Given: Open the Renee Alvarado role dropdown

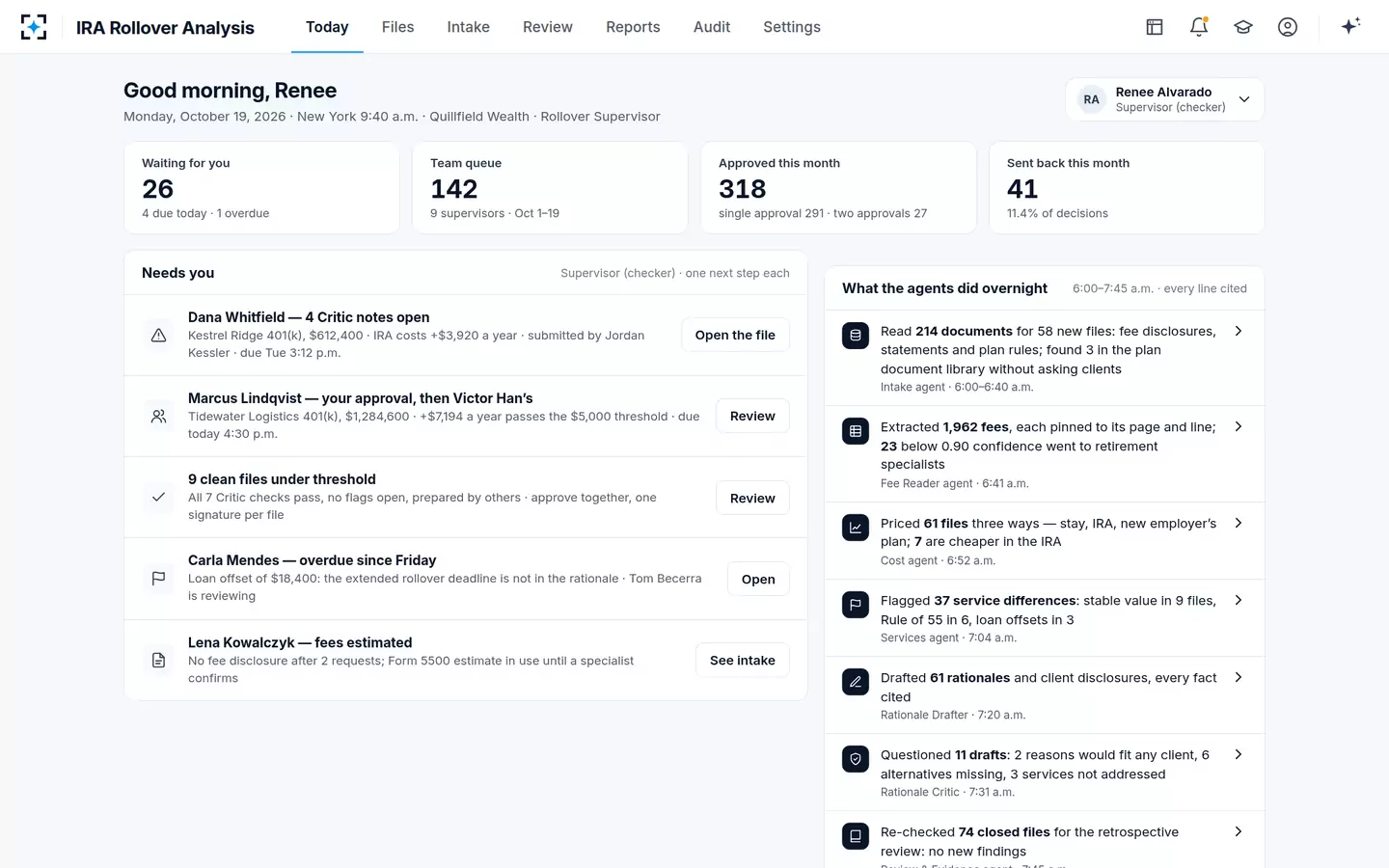Looking at the screenshot, I should point(1164,99).
